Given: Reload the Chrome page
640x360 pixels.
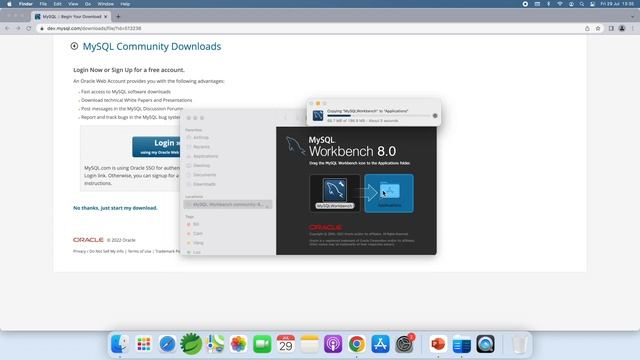Looking at the screenshot, I should point(29,28).
